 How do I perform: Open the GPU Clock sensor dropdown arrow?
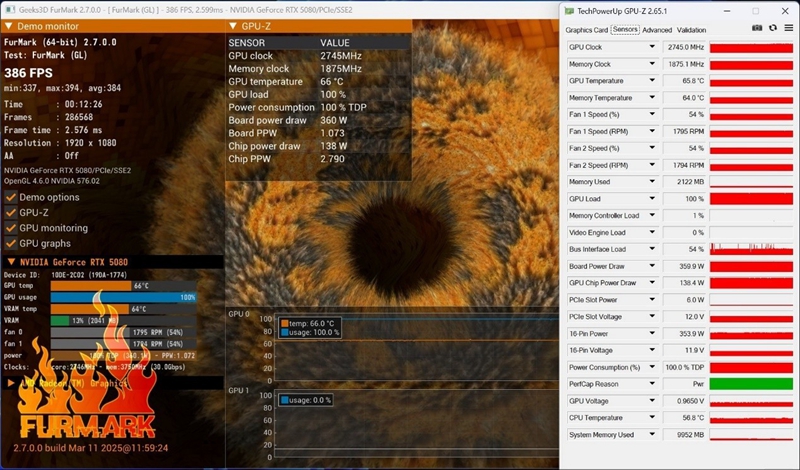(x=652, y=48)
